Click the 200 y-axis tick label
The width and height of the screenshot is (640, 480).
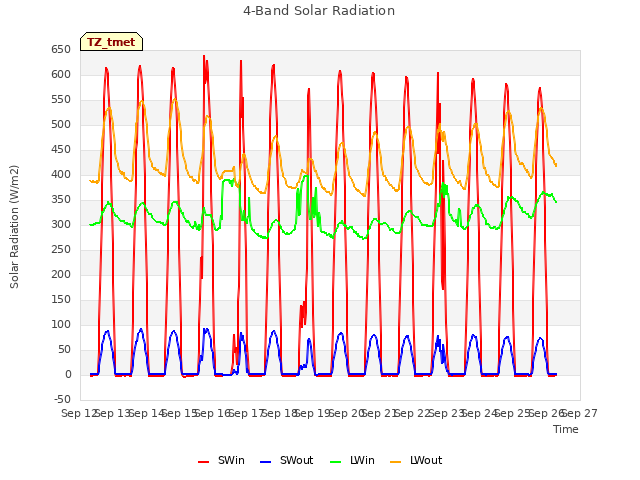point(61,275)
